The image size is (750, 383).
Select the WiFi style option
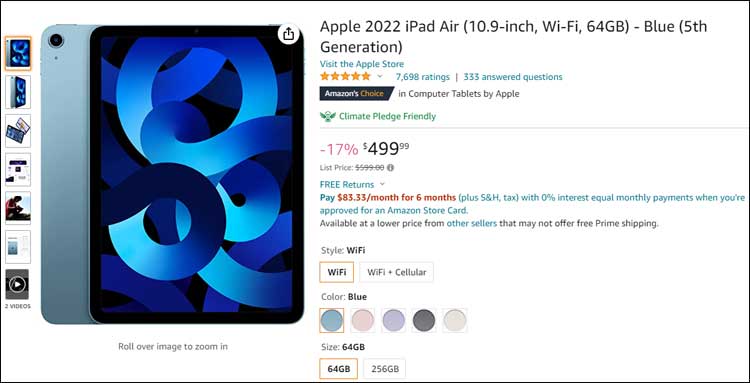click(x=337, y=272)
